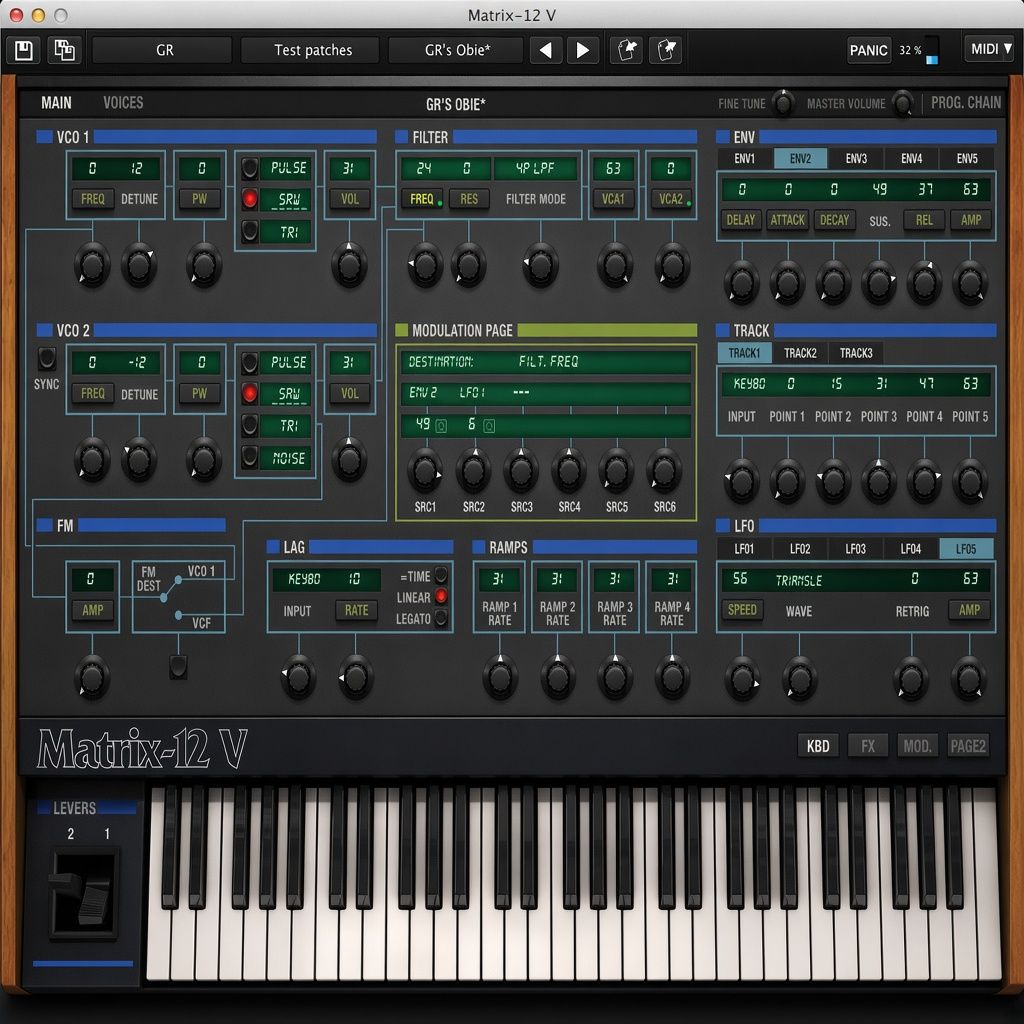Open the modulation DESTINATION Filt. Freq display

545,362
